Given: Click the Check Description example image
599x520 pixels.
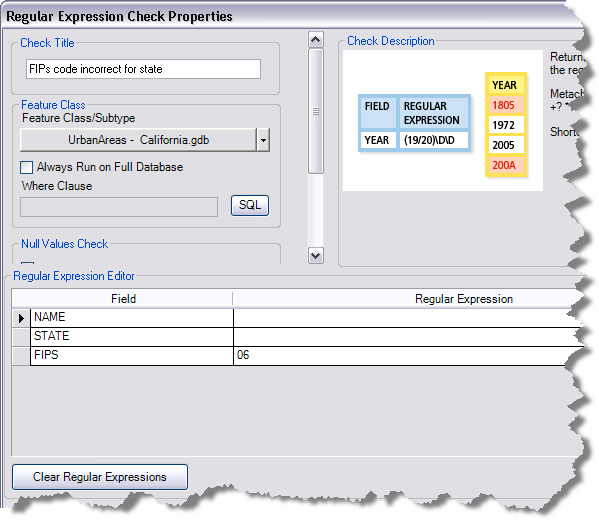Looking at the screenshot, I should (443, 120).
